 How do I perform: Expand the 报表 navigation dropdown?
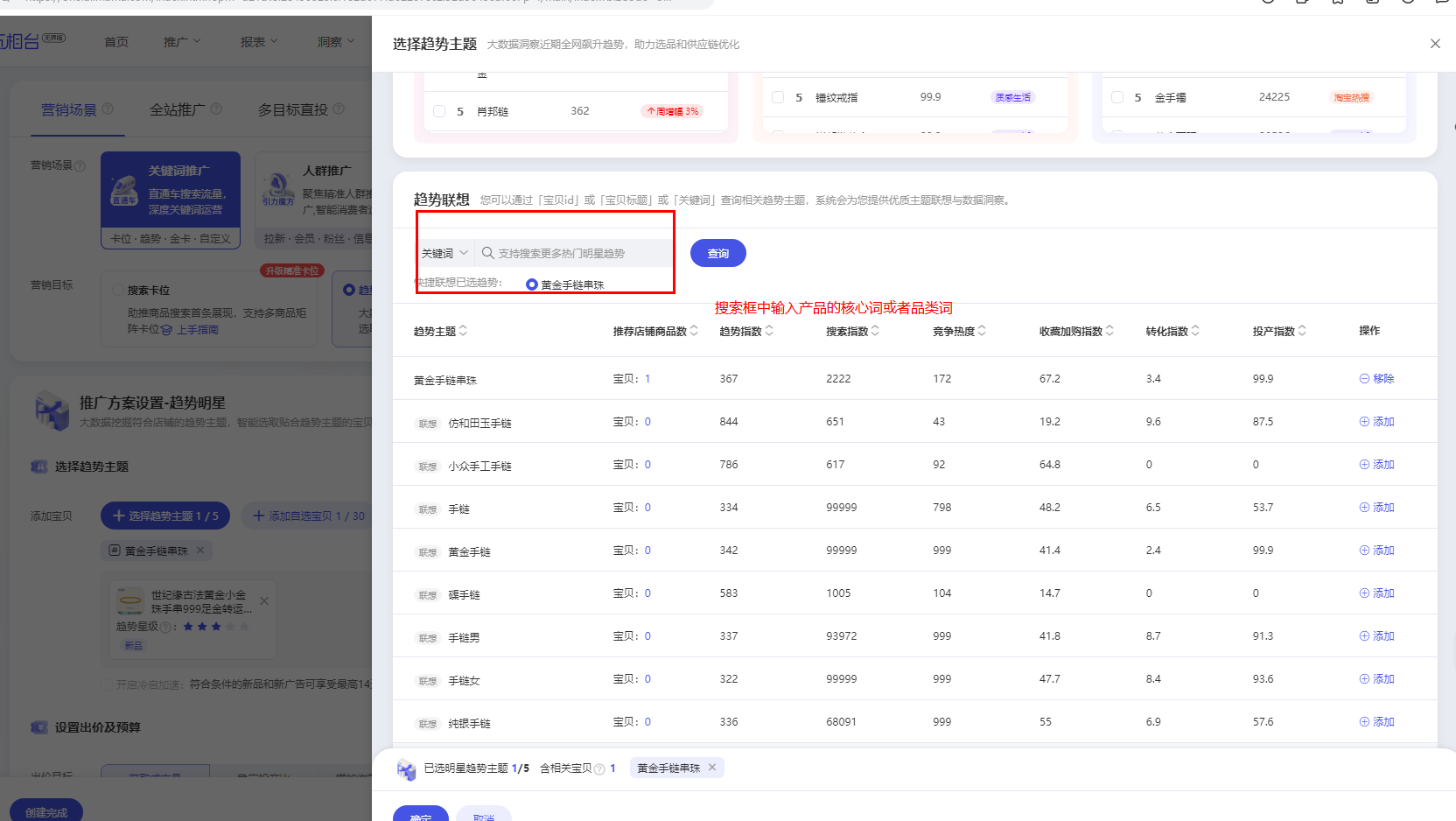coord(259,41)
